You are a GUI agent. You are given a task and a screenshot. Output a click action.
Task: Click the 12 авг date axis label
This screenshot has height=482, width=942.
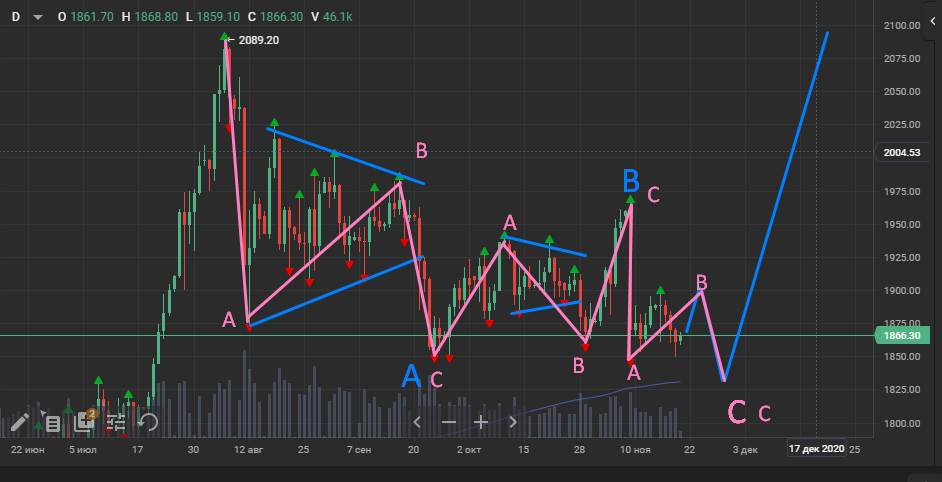248,450
